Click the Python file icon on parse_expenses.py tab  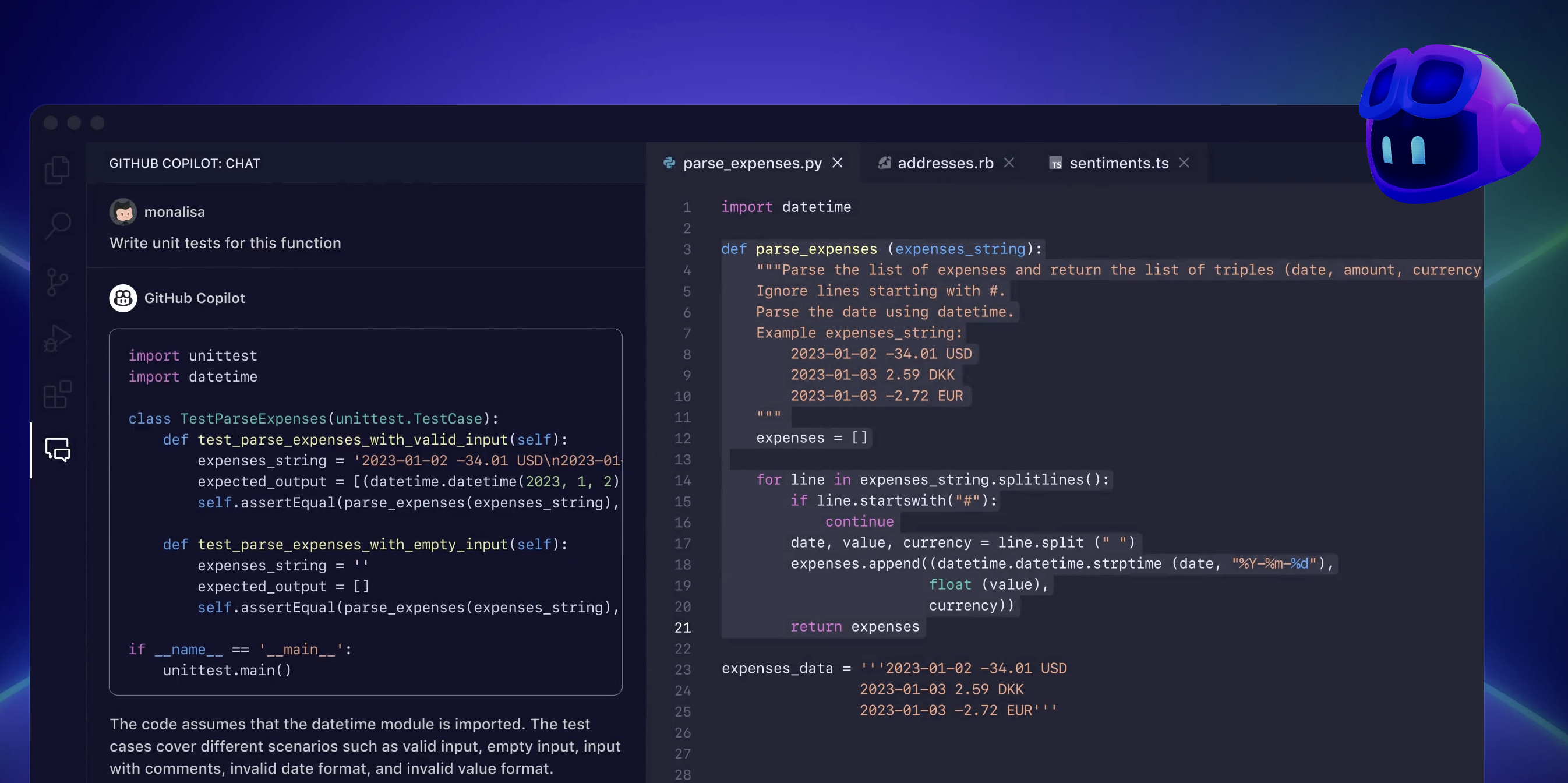pos(669,163)
